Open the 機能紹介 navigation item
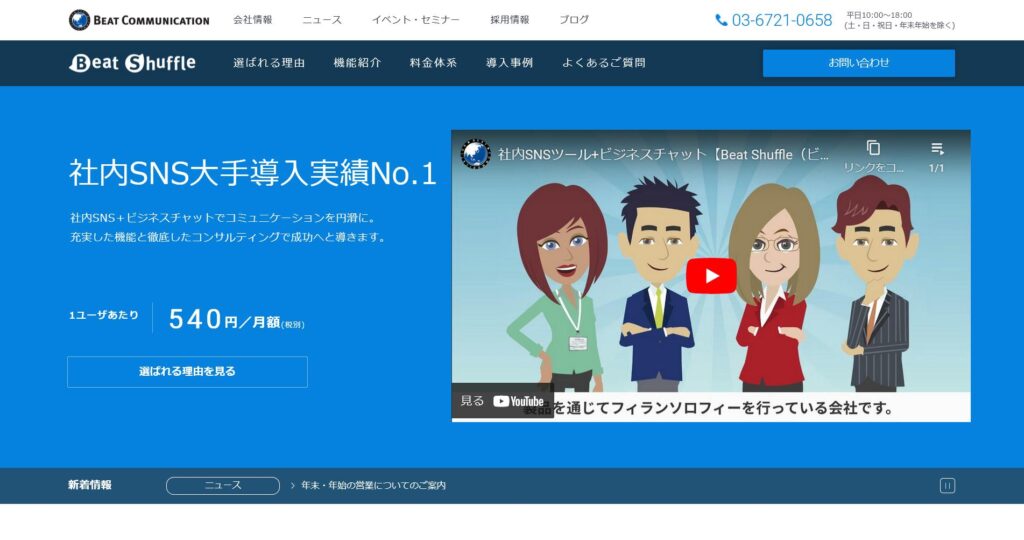This screenshot has height=540, width=1024. point(357,63)
